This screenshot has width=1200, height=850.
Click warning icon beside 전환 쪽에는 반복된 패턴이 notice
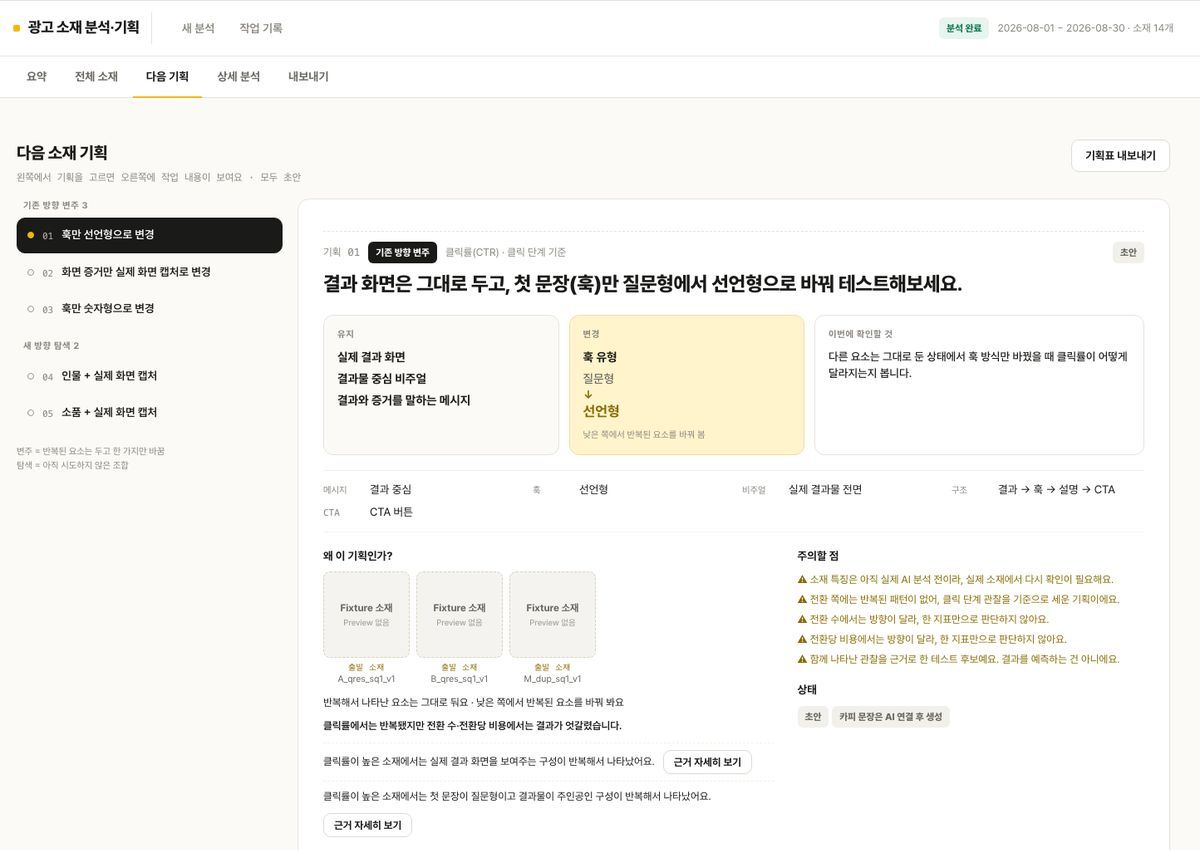(802, 599)
